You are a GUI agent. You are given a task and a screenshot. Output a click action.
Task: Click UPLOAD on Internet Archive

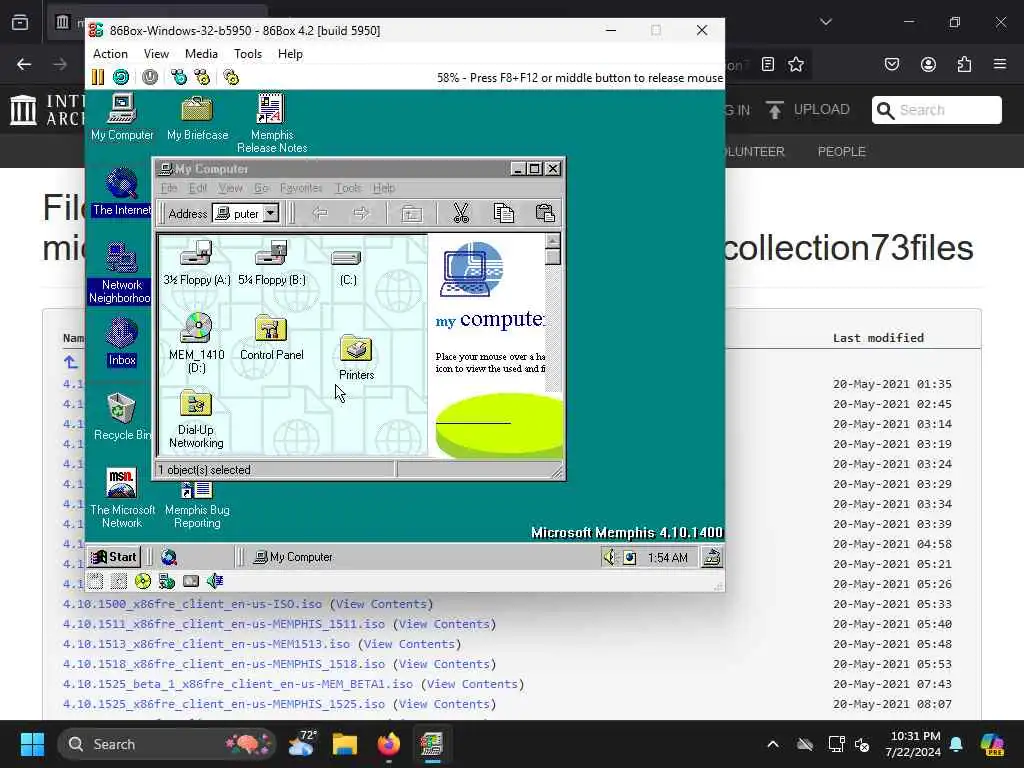pos(808,110)
